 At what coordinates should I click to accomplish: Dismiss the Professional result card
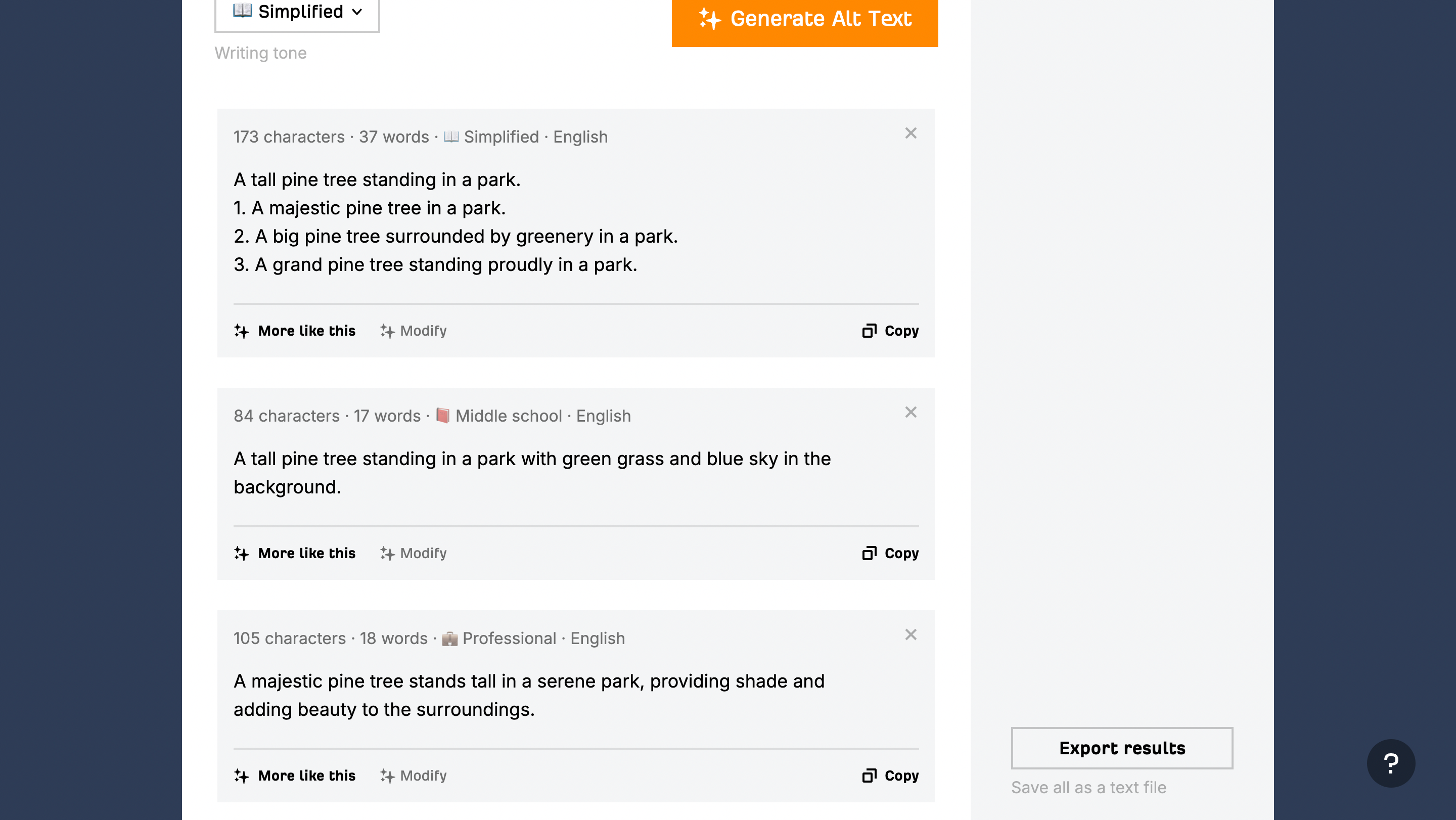[910, 634]
